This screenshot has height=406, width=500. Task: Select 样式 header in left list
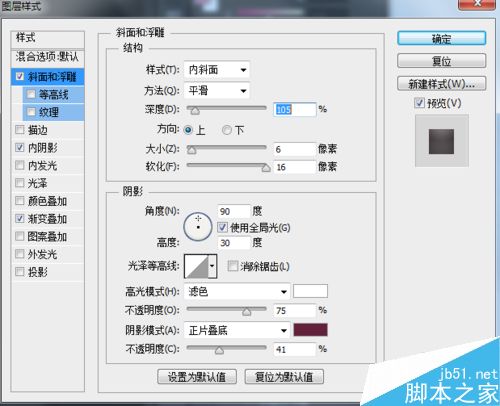(x=47, y=38)
